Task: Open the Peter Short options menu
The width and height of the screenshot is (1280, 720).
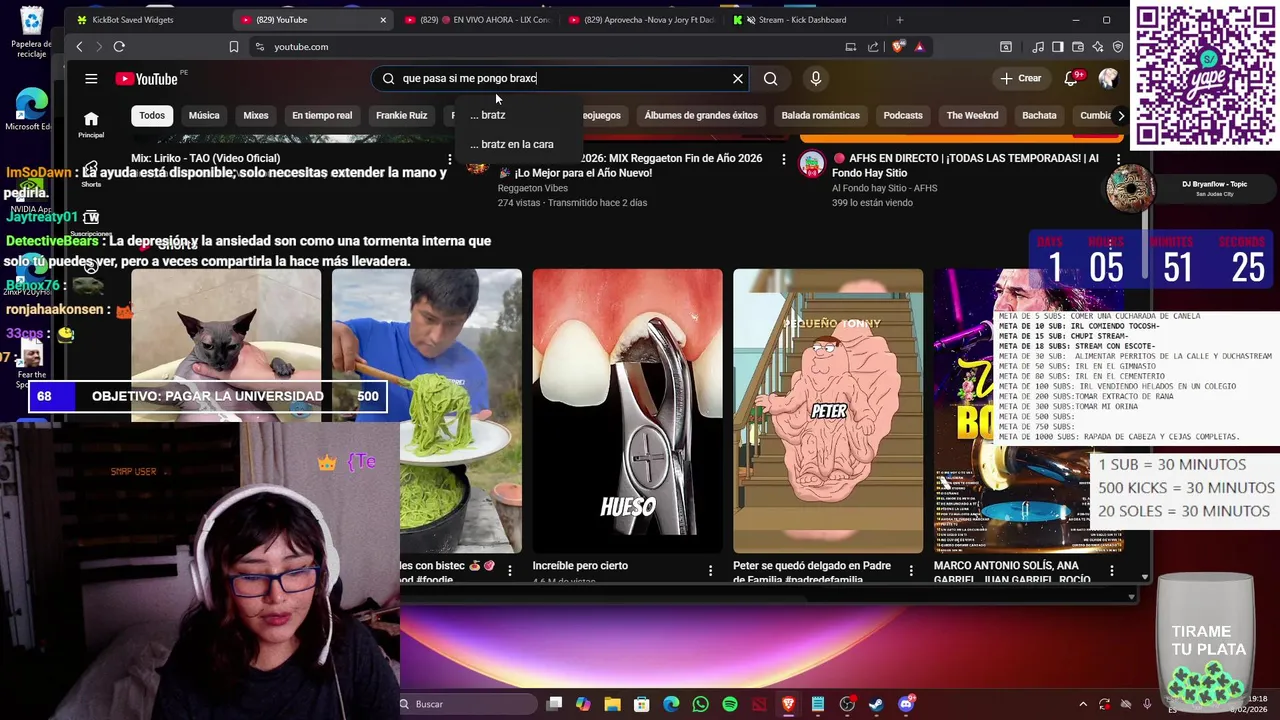Action: tap(911, 570)
